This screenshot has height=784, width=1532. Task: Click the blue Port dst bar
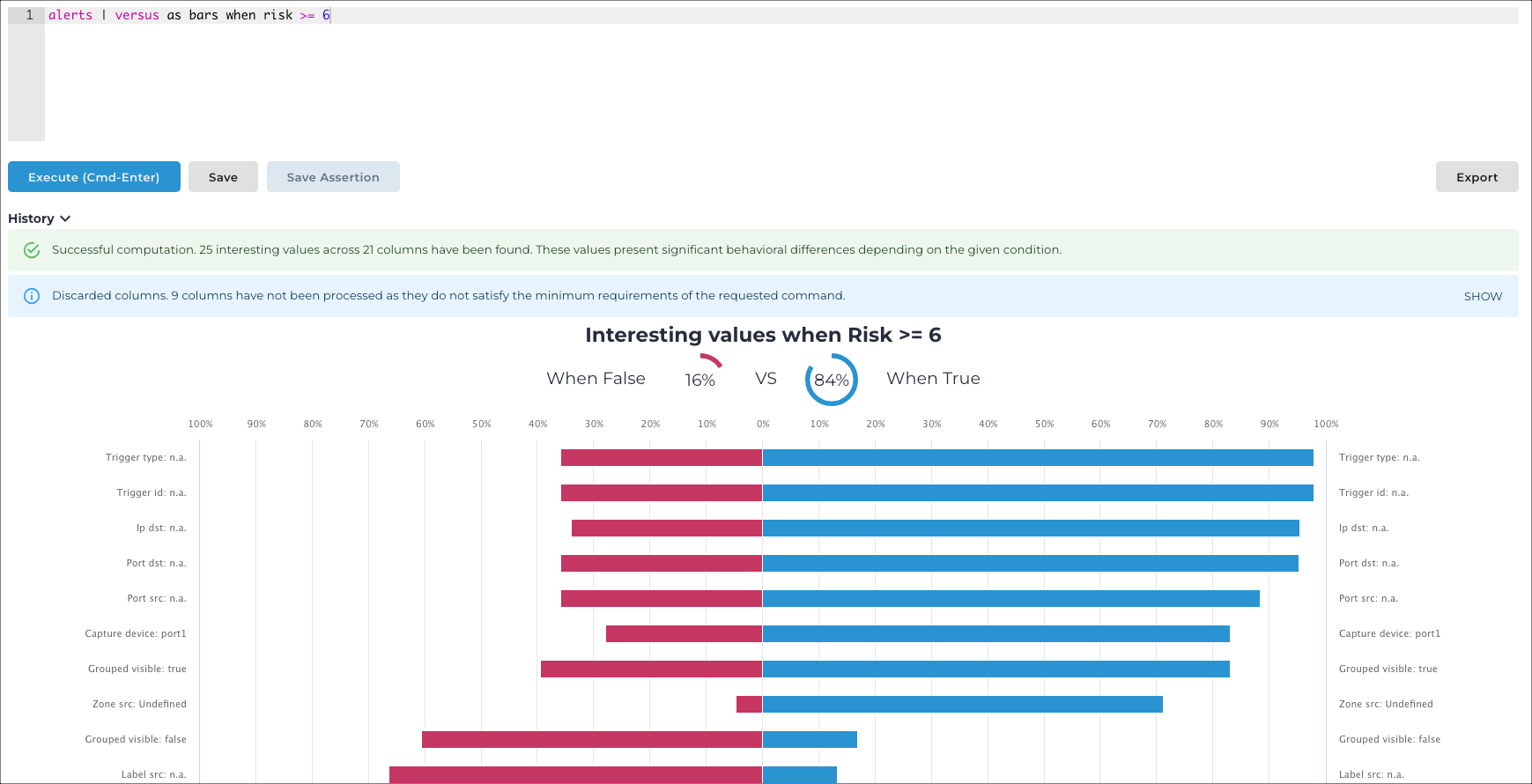click(x=1031, y=563)
